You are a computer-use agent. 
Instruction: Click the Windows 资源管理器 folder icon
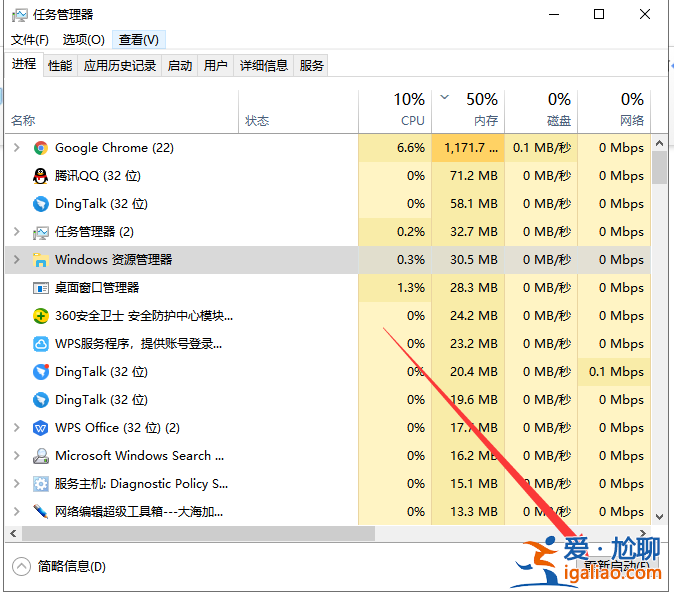(41, 260)
